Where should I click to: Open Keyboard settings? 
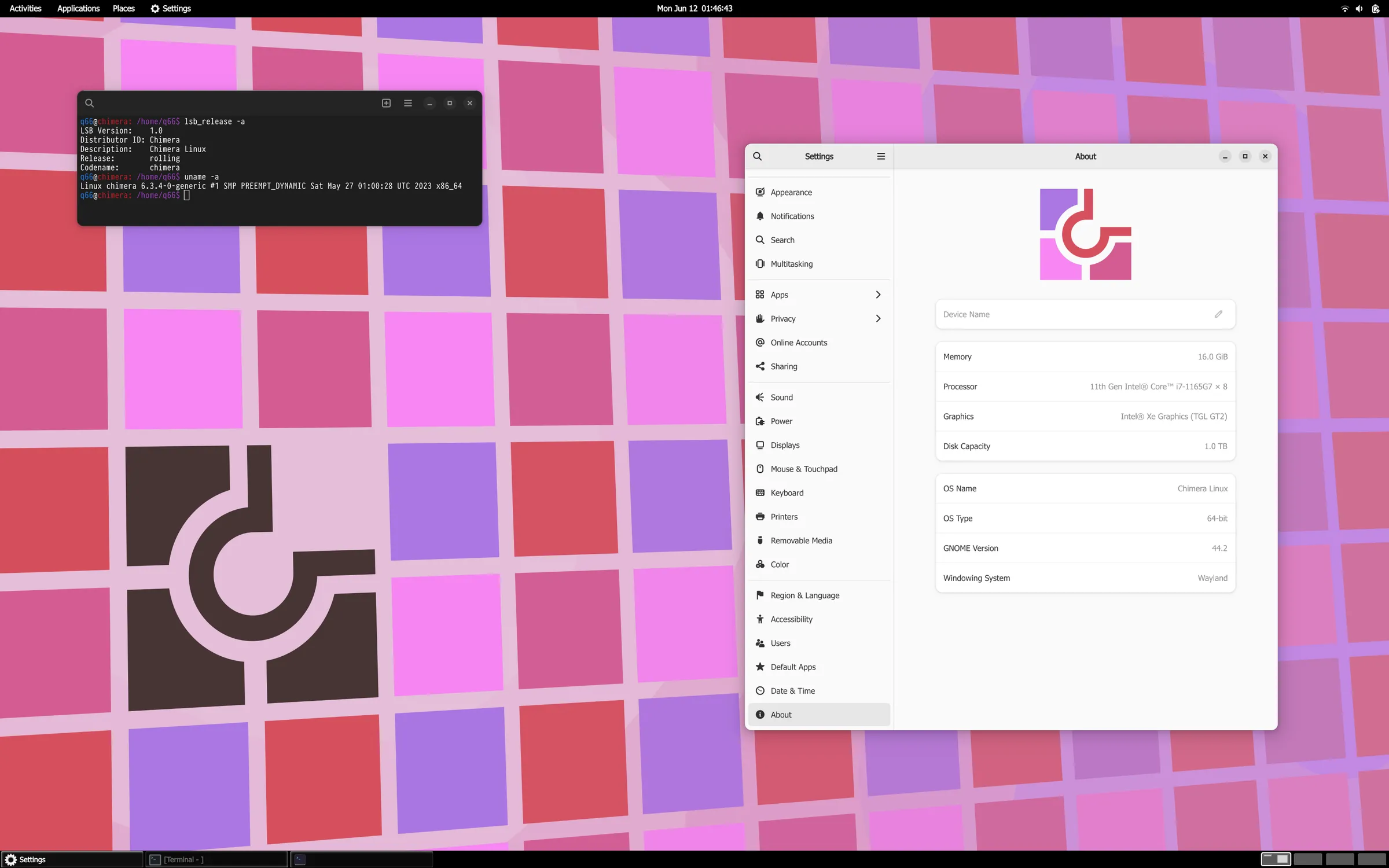pos(787,492)
